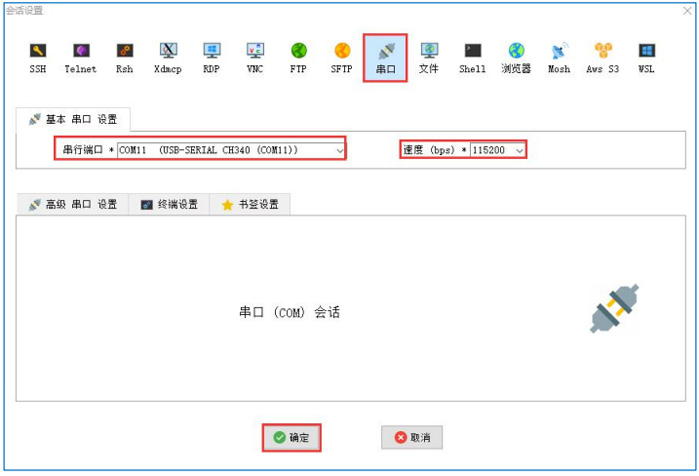Select the SSH session type icon
Viewport: 699px width, 476px height.
(38, 58)
